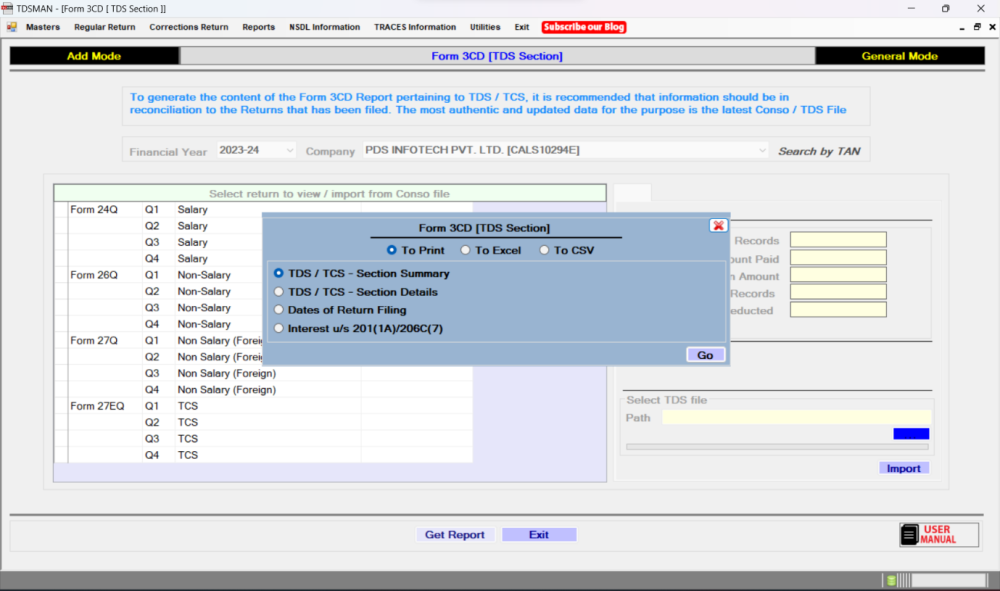Click the TDSMAN application icon in title bar
This screenshot has width=1000, height=591.
(8, 8)
